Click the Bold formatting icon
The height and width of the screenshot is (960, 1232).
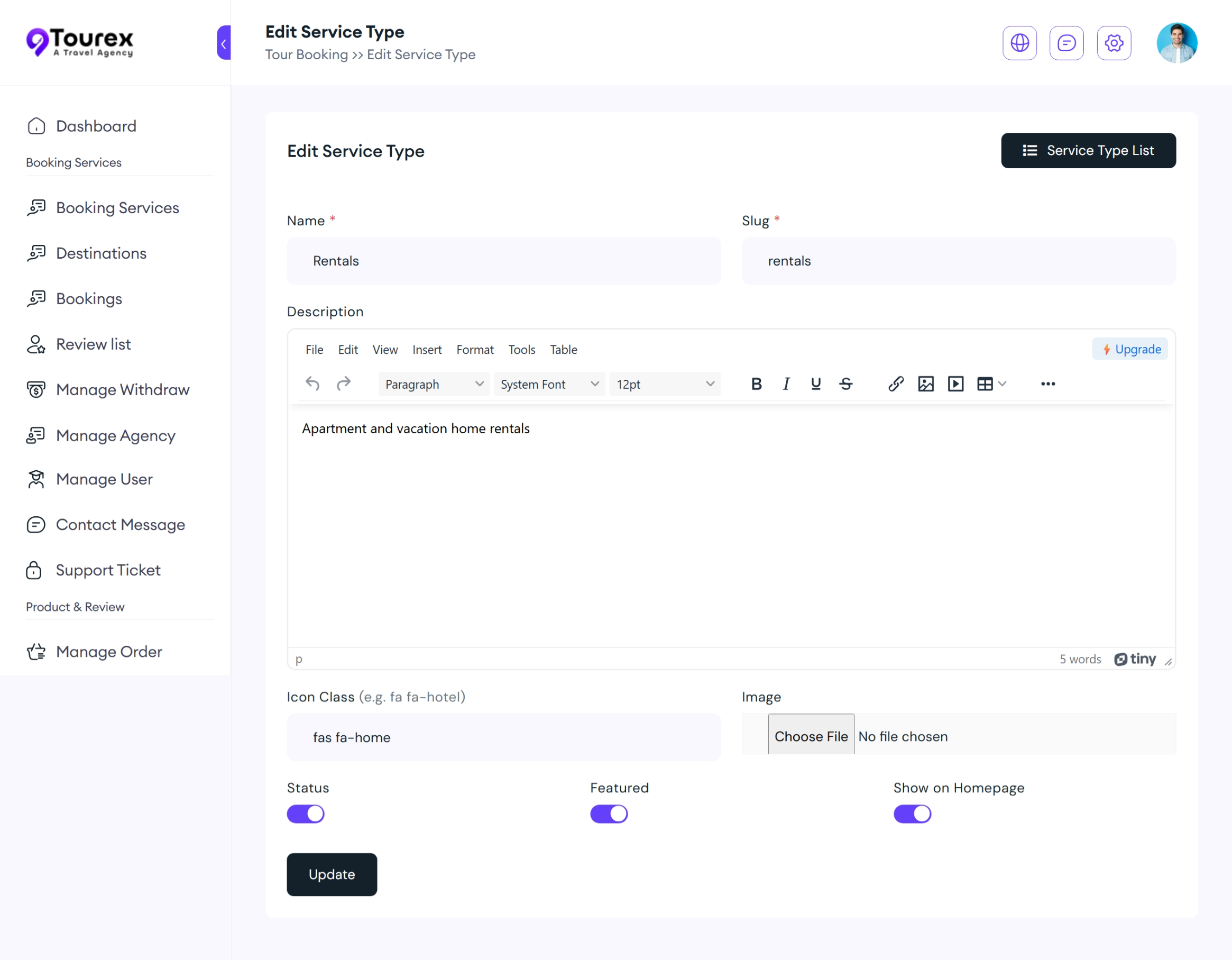(x=757, y=384)
